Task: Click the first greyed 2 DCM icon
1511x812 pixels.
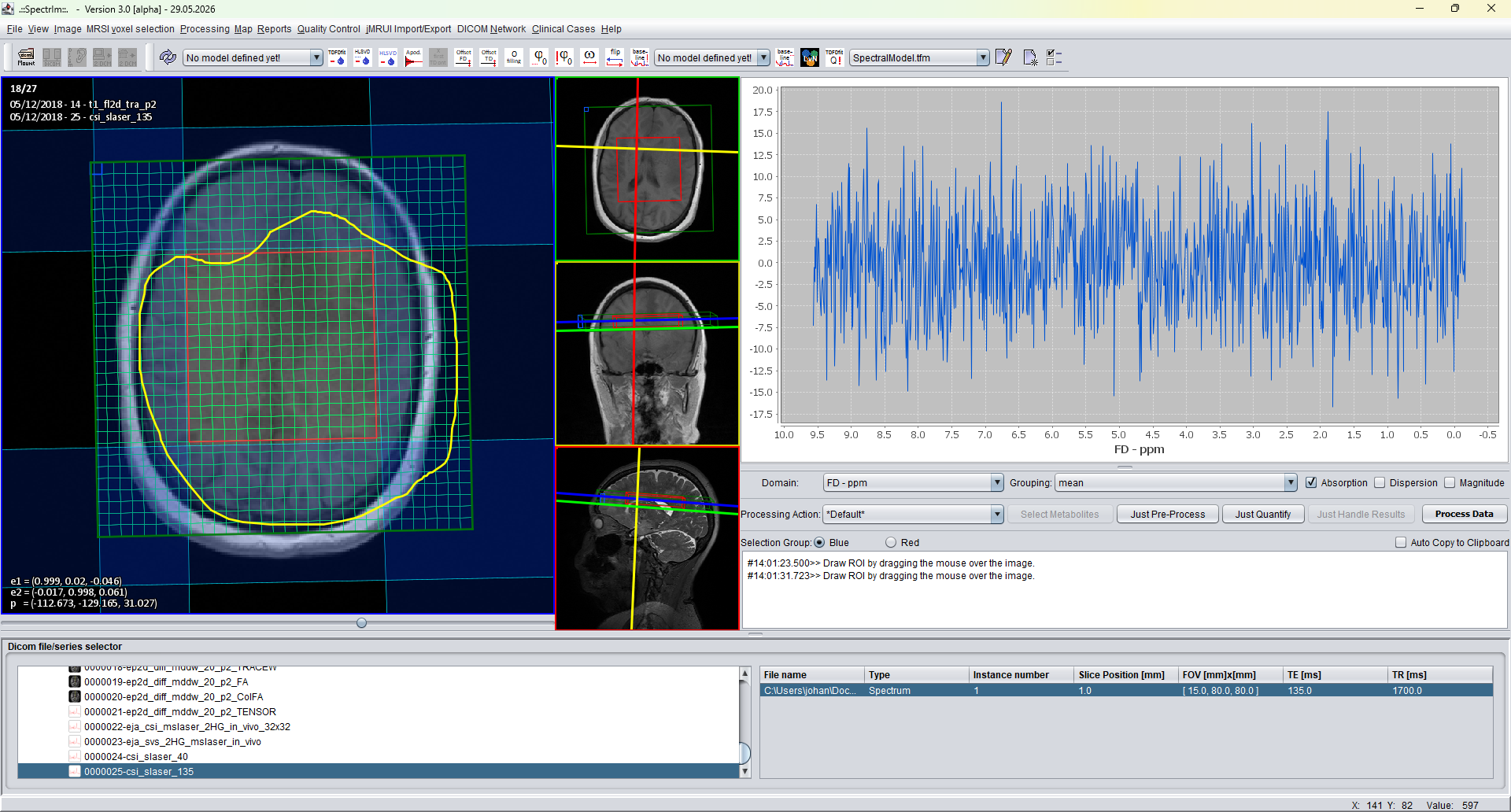Action: (x=102, y=57)
